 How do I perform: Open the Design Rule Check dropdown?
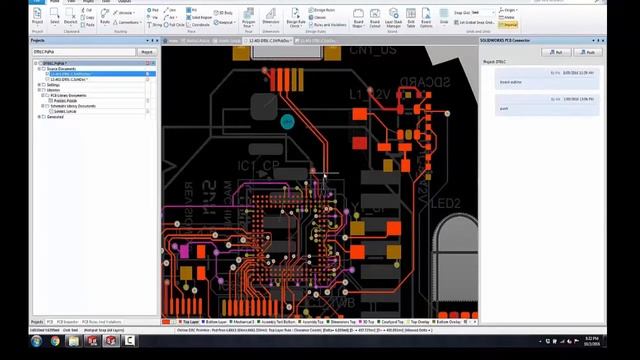(296, 18)
